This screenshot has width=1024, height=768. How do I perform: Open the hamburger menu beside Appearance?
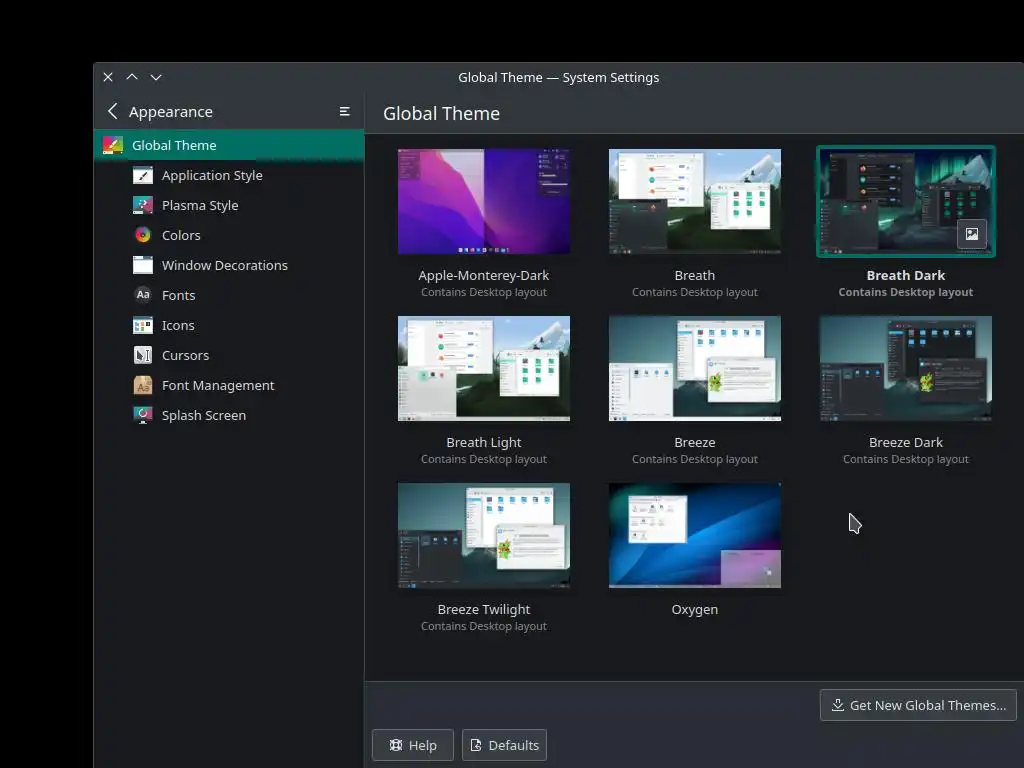point(344,112)
